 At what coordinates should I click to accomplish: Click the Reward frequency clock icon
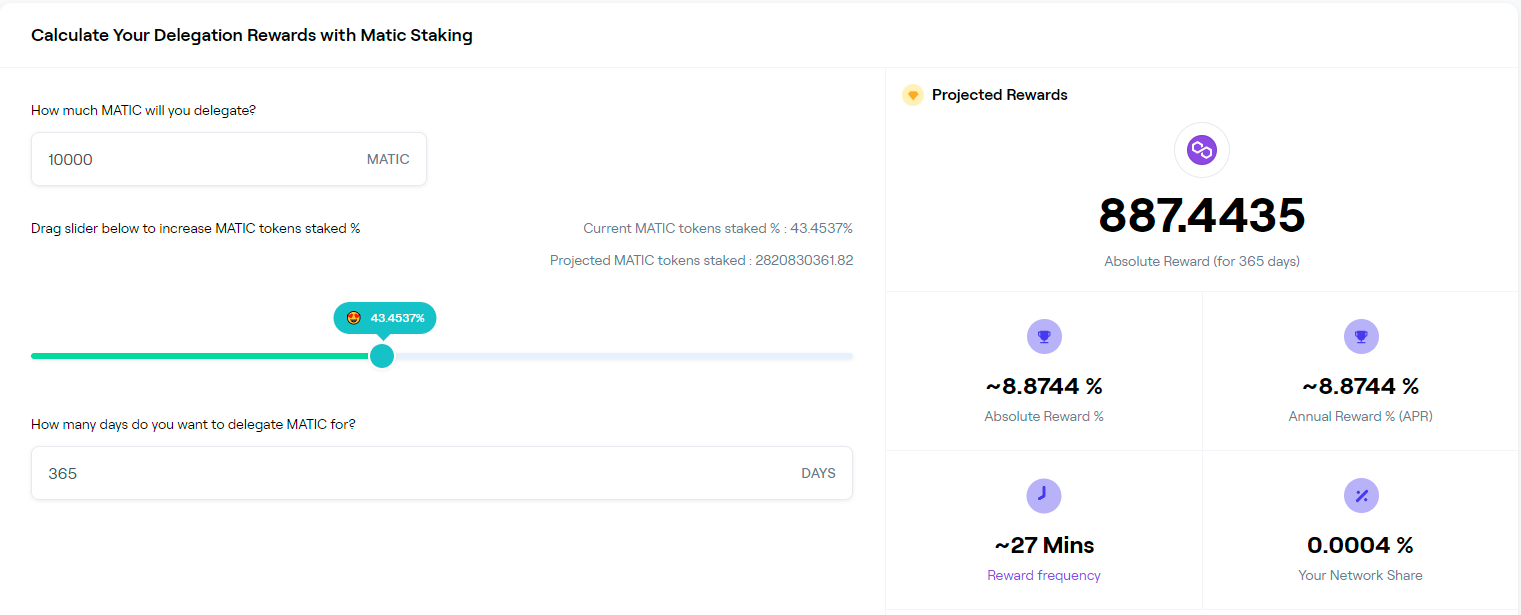coord(1044,495)
